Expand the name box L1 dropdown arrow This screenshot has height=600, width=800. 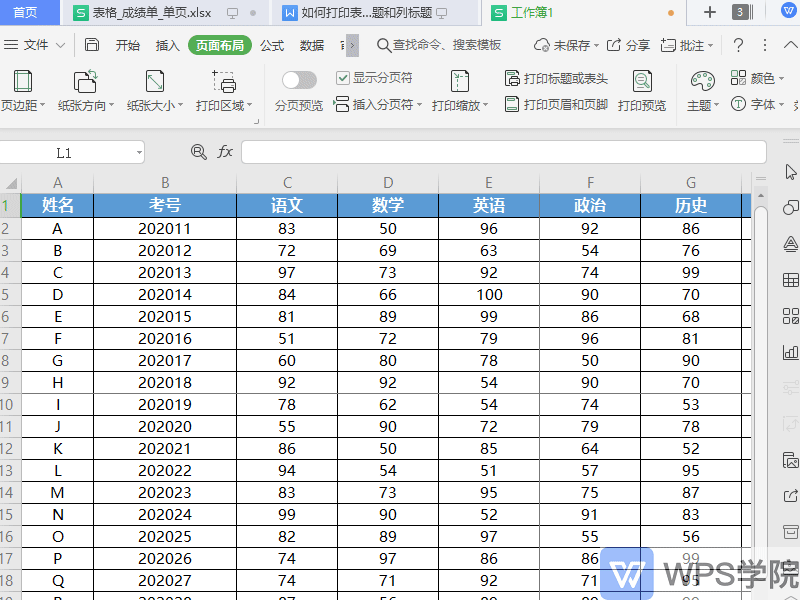[x=139, y=153]
